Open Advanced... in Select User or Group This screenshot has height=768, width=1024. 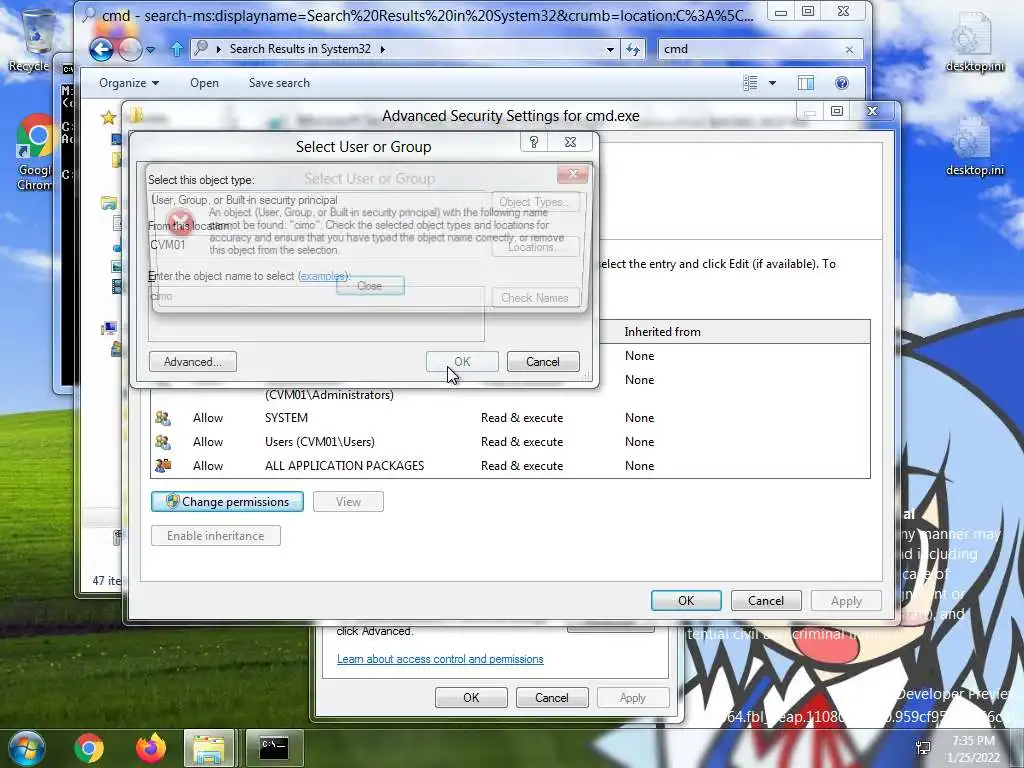click(x=193, y=362)
